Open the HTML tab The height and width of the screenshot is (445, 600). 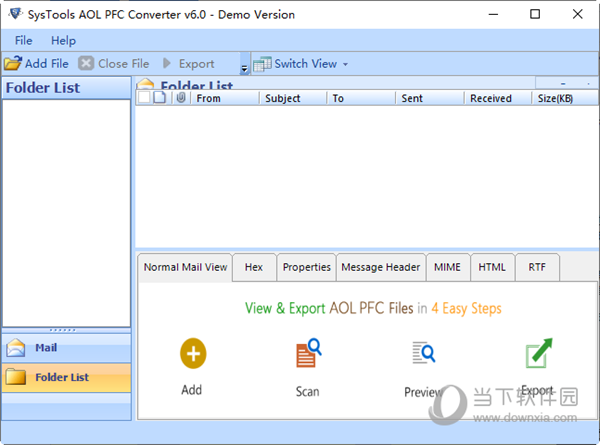[x=492, y=267]
